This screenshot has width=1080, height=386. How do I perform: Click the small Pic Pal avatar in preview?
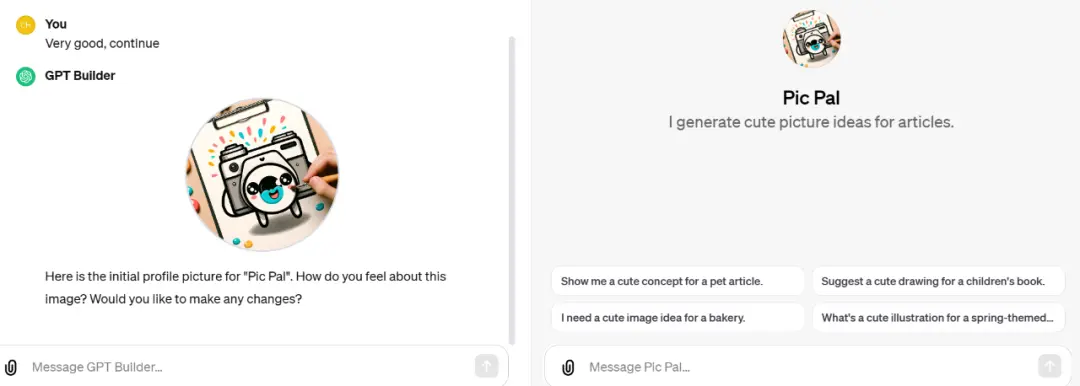tap(811, 39)
